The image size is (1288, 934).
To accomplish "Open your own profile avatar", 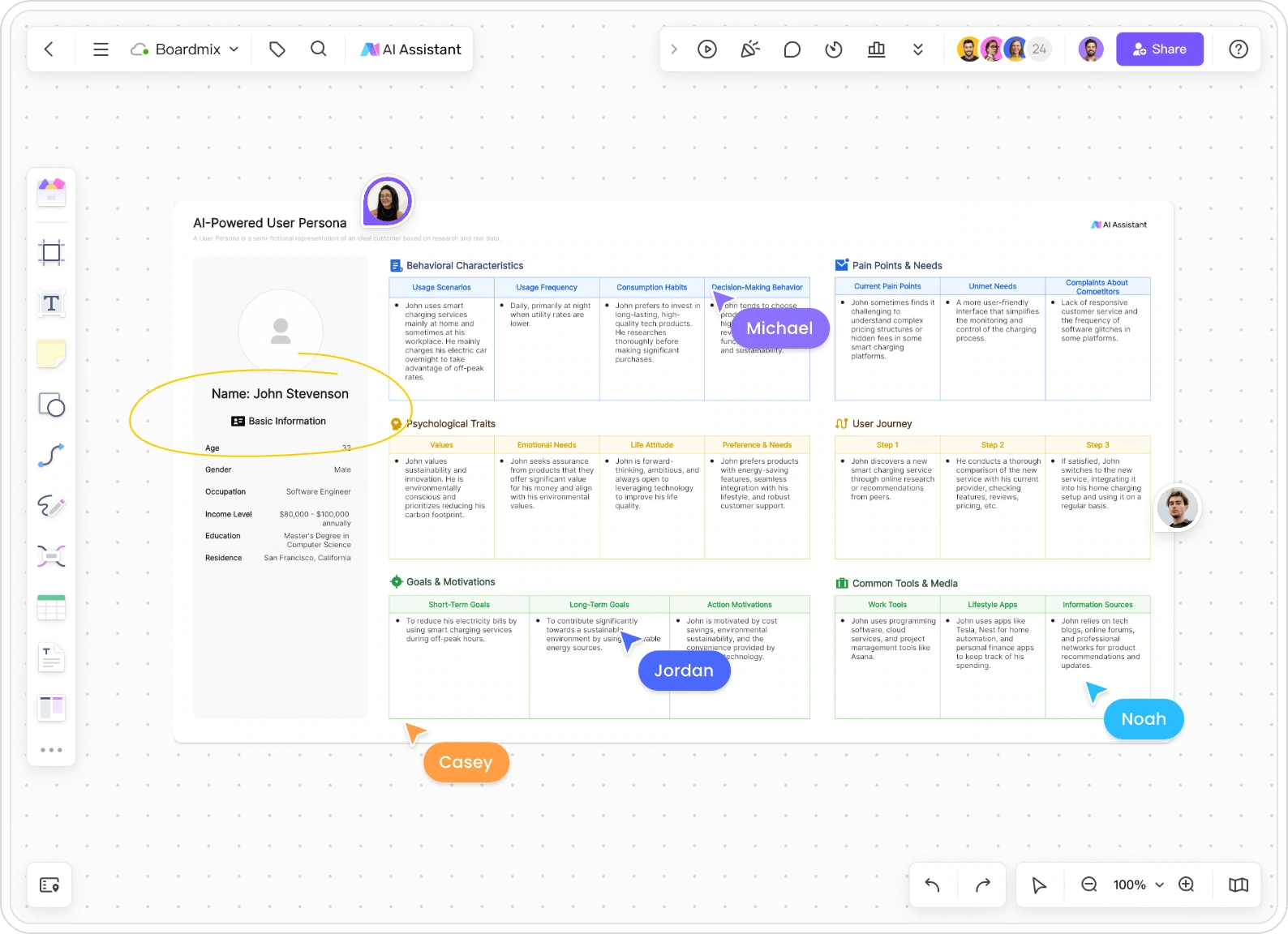I will [1091, 49].
